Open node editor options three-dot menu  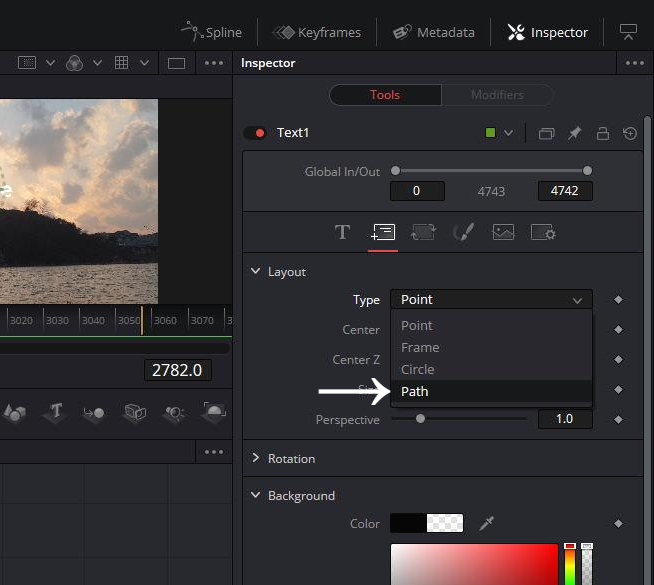pos(214,452)
